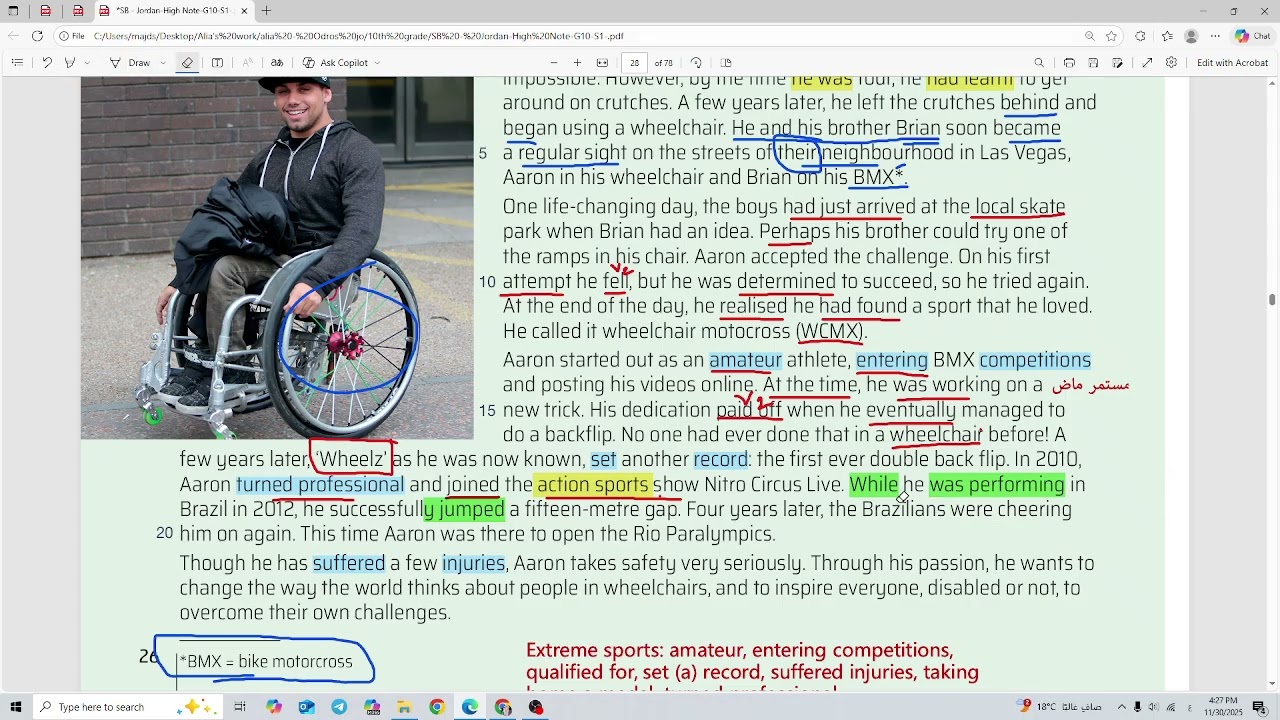1280x720 pixels.
Task: Add this page to favorites
Action: click(x=1111, y=36)
